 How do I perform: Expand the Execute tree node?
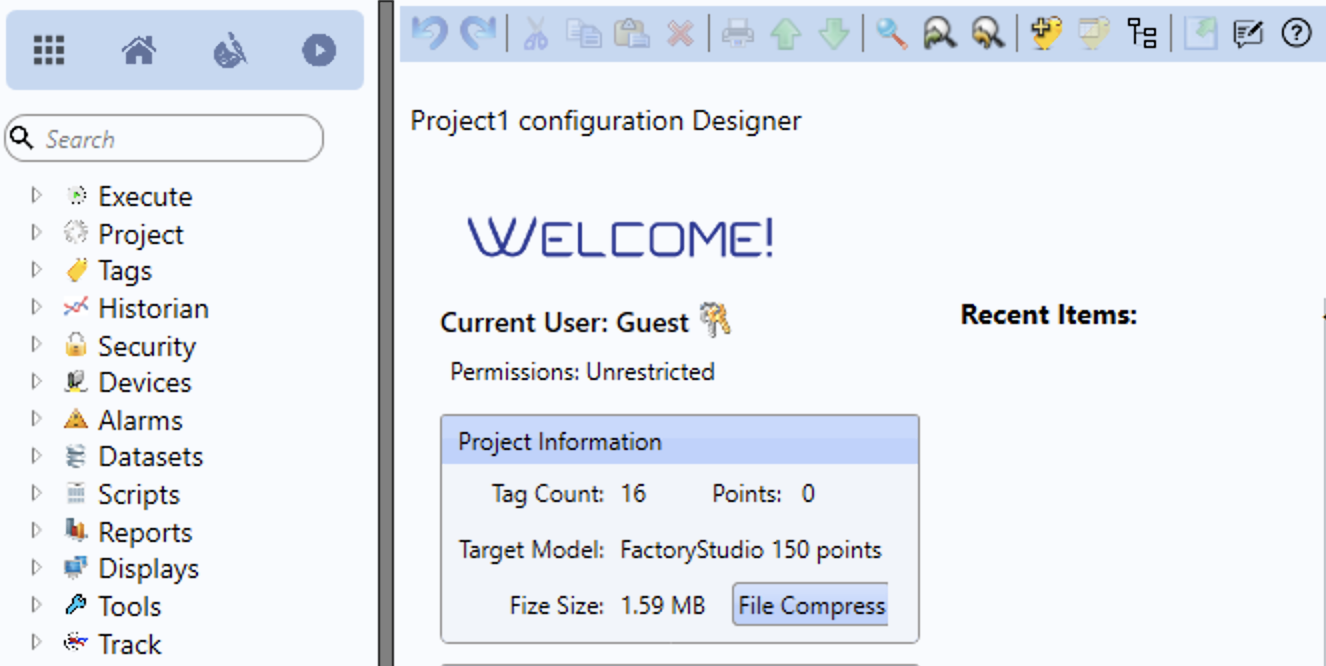(37, 195)
